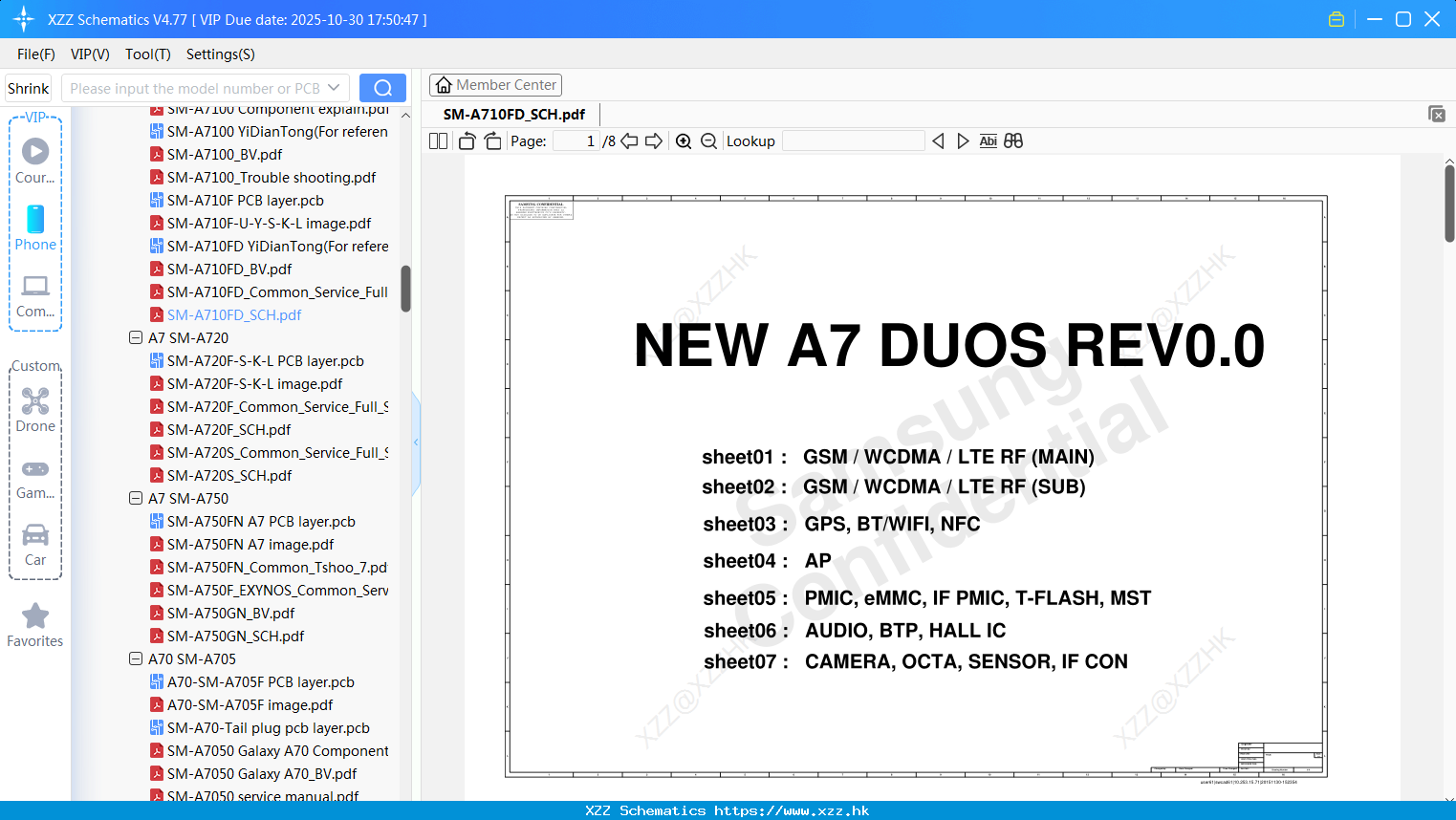
Task: Find previous lookup match
Action: [938, 141]
